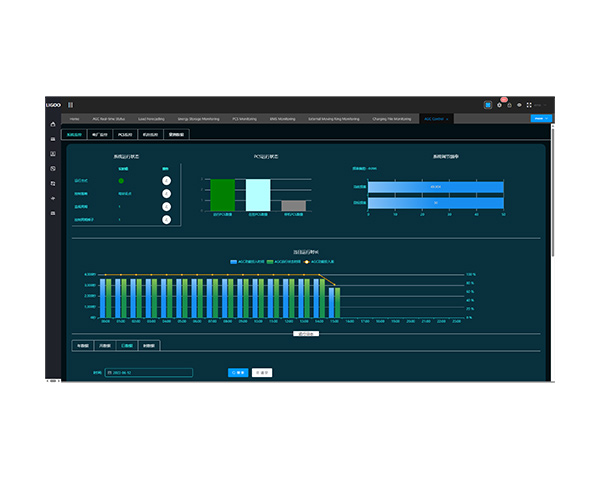Click the Home icon in left sidebar

(x=52, y=124)
